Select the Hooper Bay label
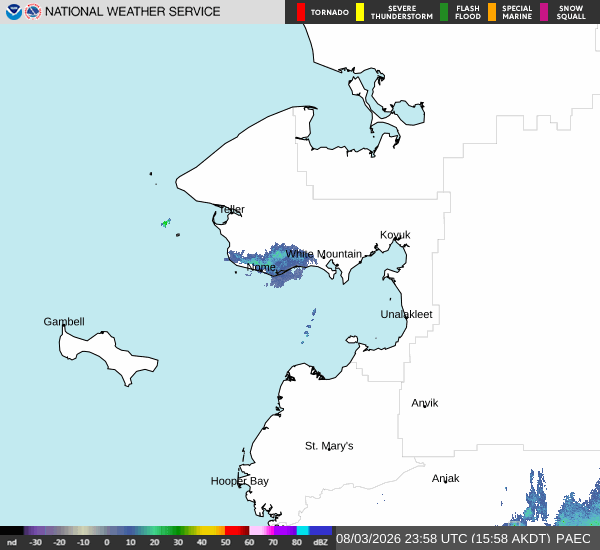This screenshot has width=600, height=550. [240, 481]
